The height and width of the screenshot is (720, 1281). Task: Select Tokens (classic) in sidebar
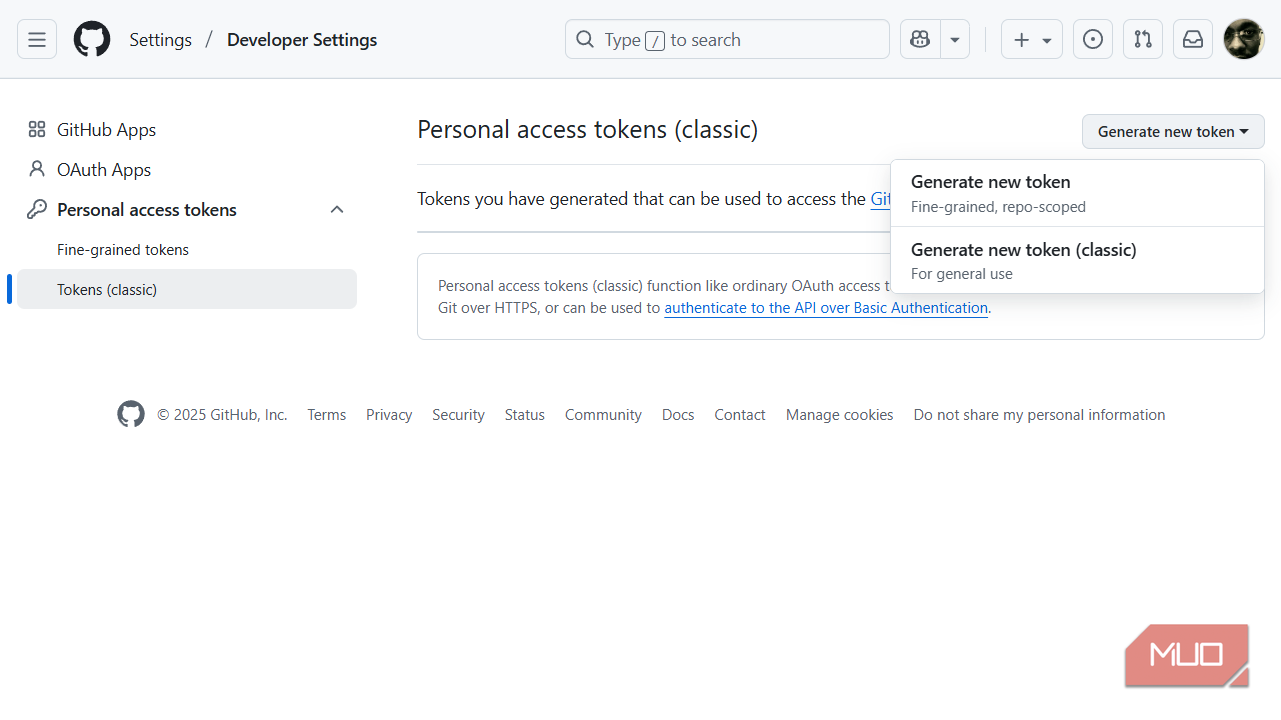tap(187, 290)
